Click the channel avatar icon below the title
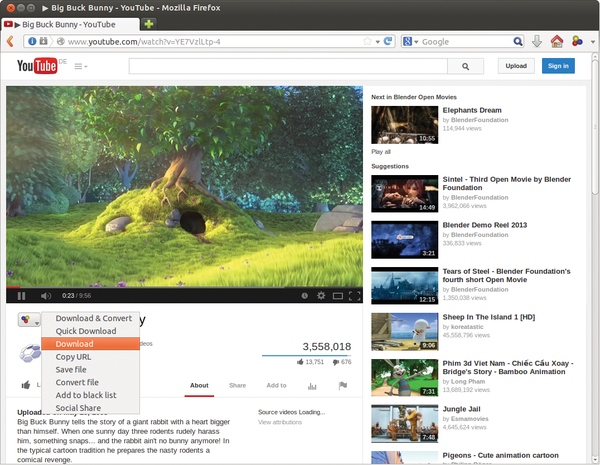 click(x=30, y=353)
